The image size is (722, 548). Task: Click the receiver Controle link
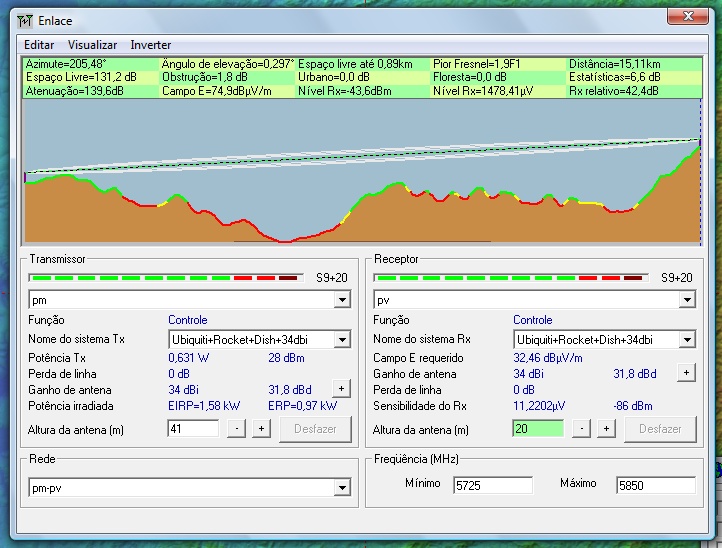coord(532,320)
